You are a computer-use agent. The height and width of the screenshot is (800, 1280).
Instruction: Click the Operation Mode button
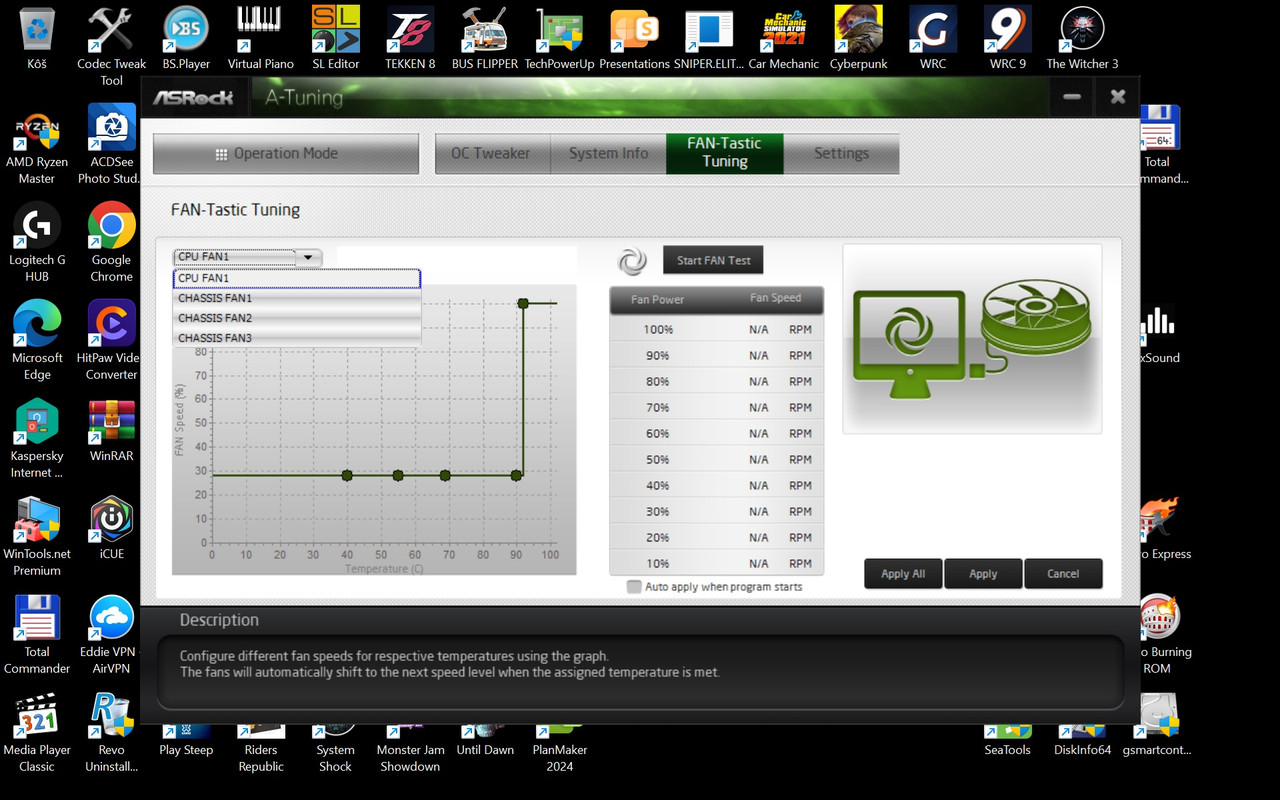[x=286, y=154]
